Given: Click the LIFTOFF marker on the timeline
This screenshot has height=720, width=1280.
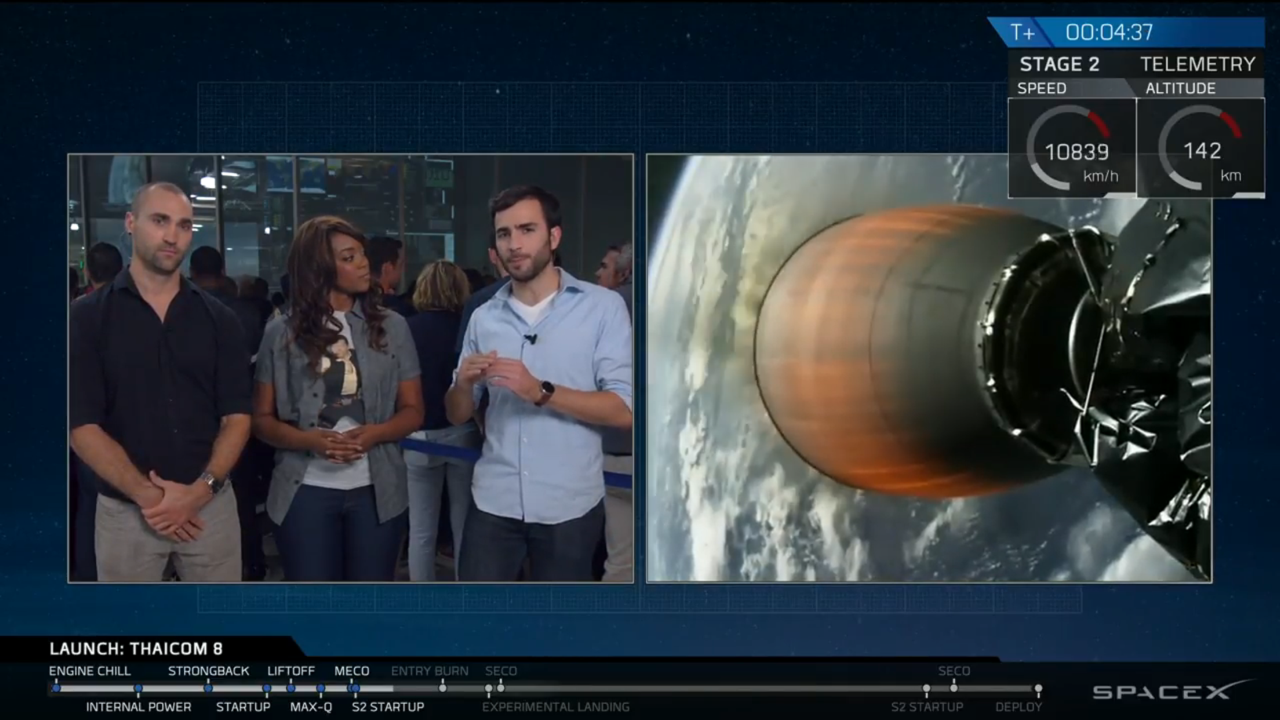Looking at the screenshot, I should click(290, 688).
